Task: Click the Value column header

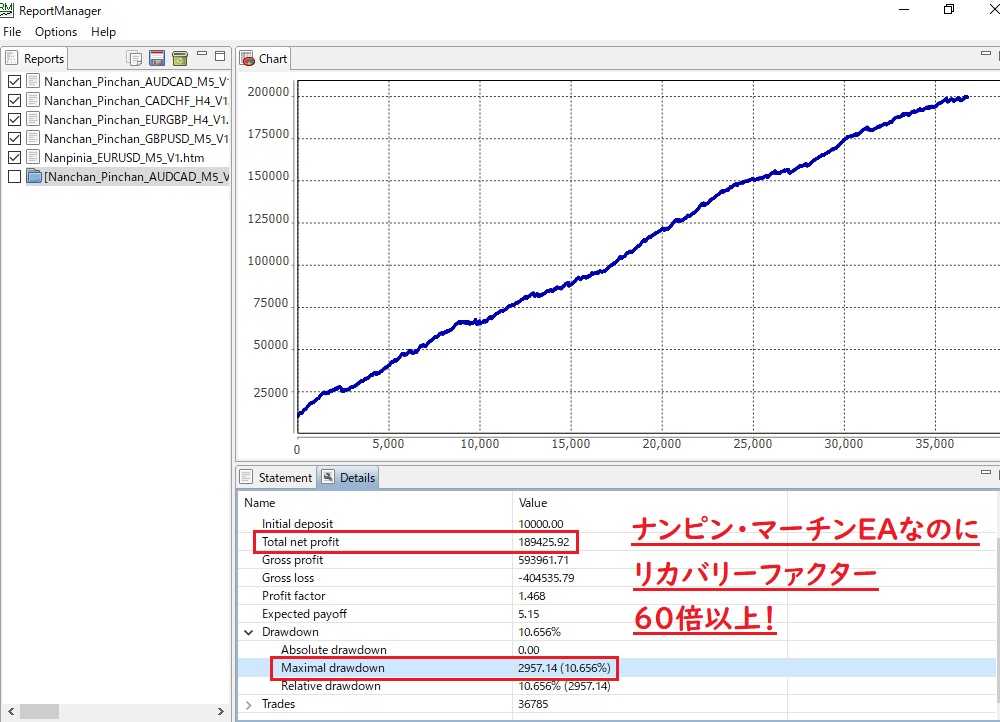Action: pyautogui.click(x=649, y=503)
